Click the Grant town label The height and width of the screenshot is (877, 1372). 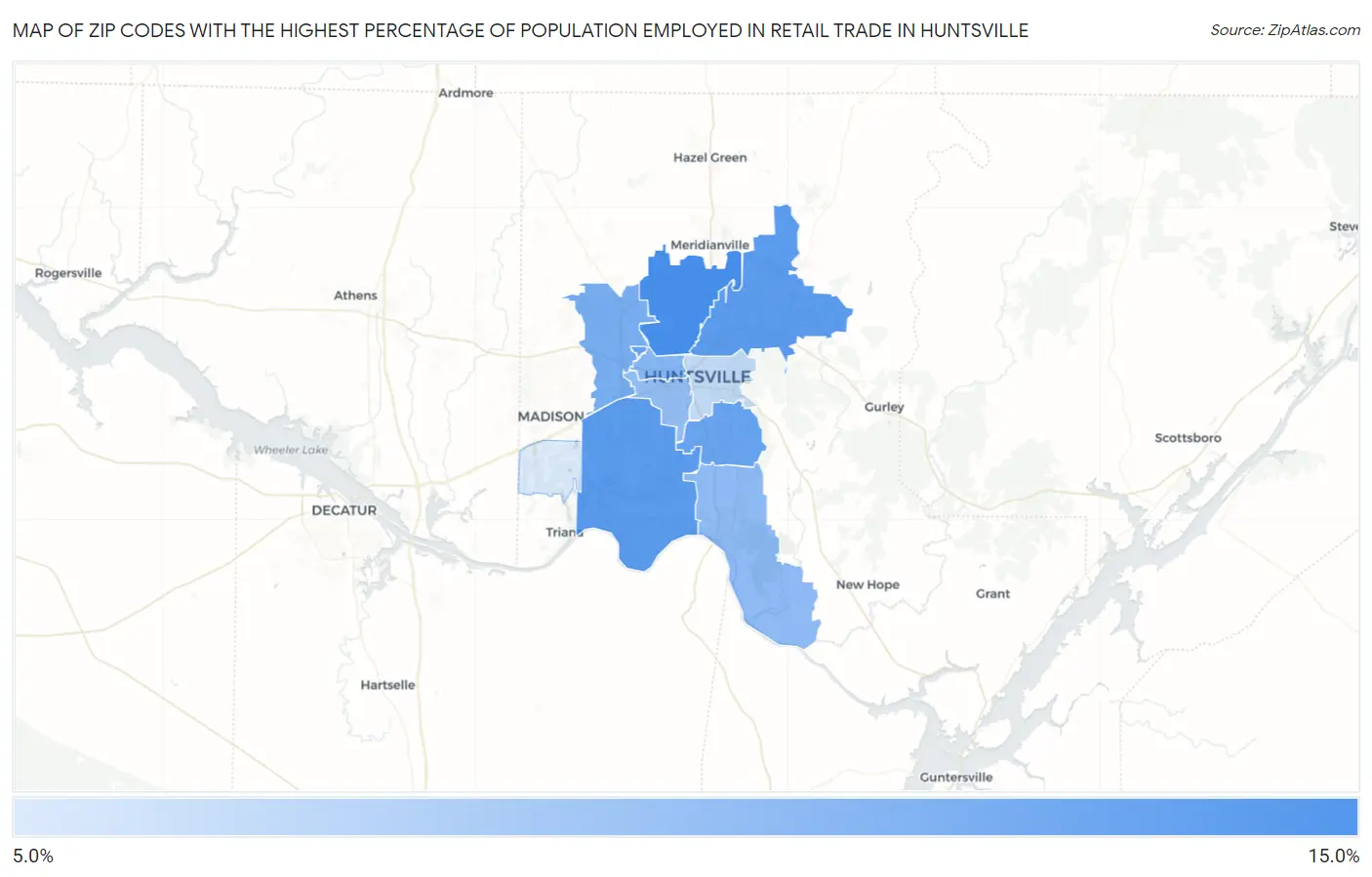point(992,593)
